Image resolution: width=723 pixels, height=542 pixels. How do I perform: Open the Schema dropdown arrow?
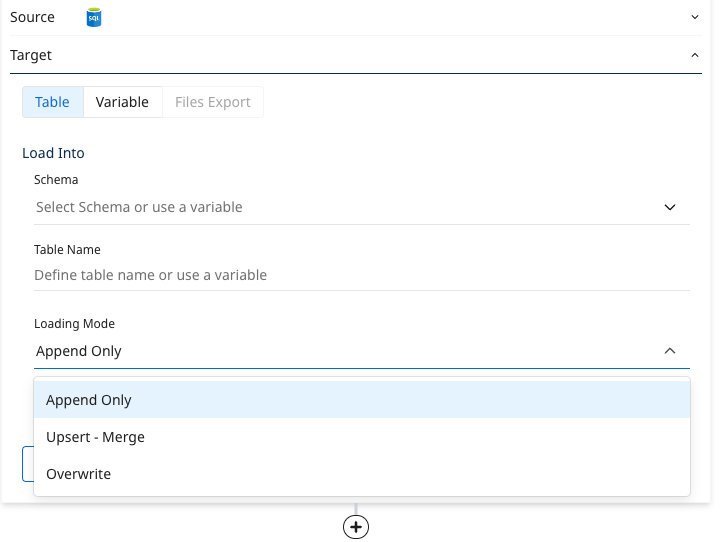coord(670,207)
